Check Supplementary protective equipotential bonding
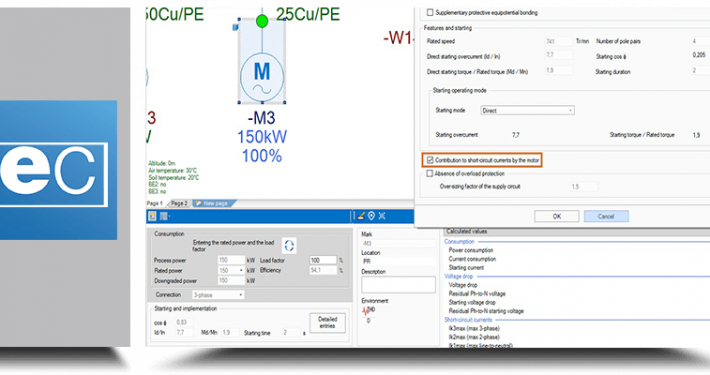Screen dimensions: 710x375 pyautogui.click(x=430, y=13)
